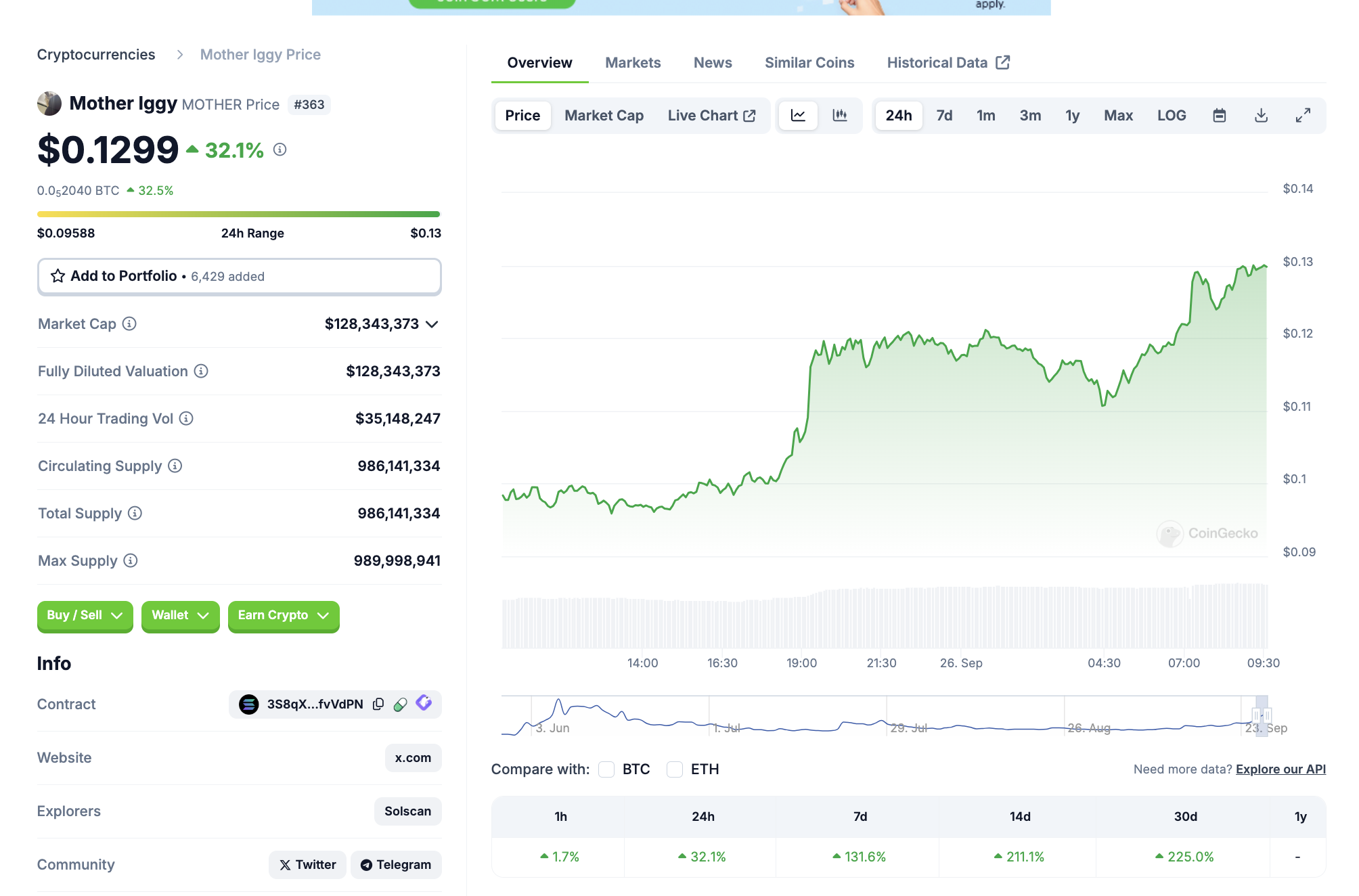Open the Wallet dropdown
Image resolution: width=1359 pixels, height=896 pixels.
[x=180, y=616]
